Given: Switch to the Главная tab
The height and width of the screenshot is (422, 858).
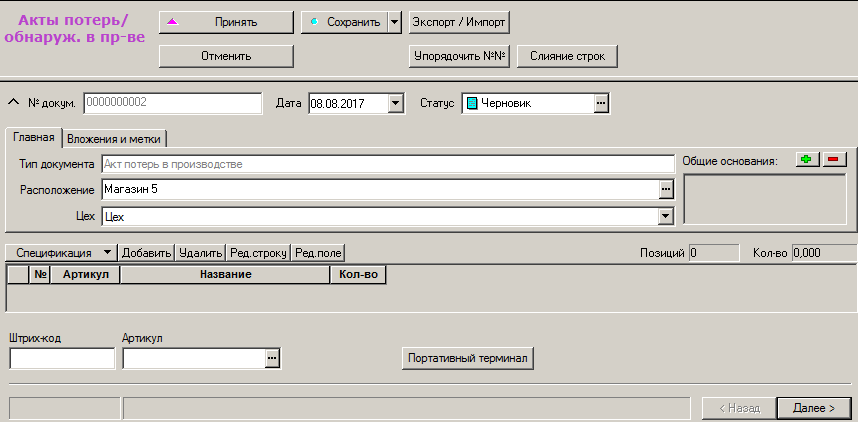Looking at the screenshot, I should pos(34,138).
